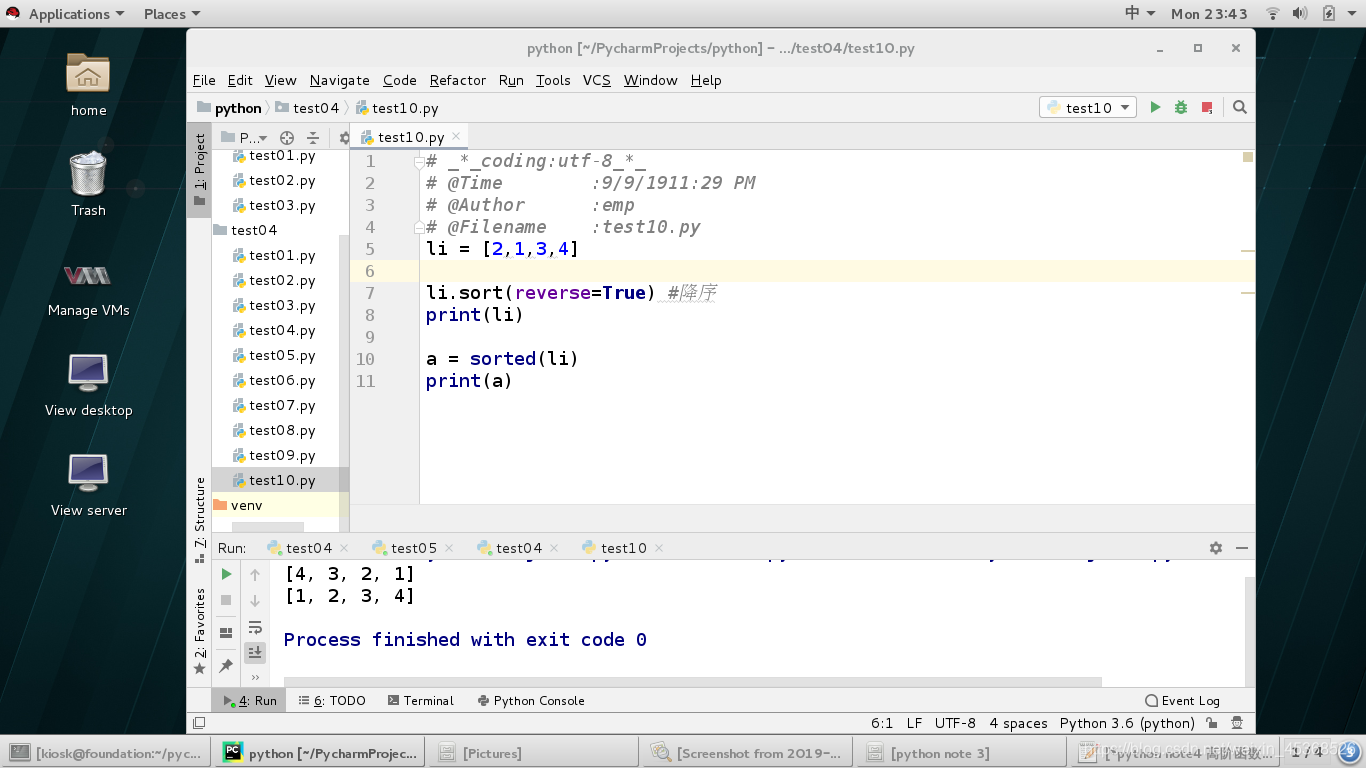
Task: Click the Run panel stop square
Action: click(226, 600)
